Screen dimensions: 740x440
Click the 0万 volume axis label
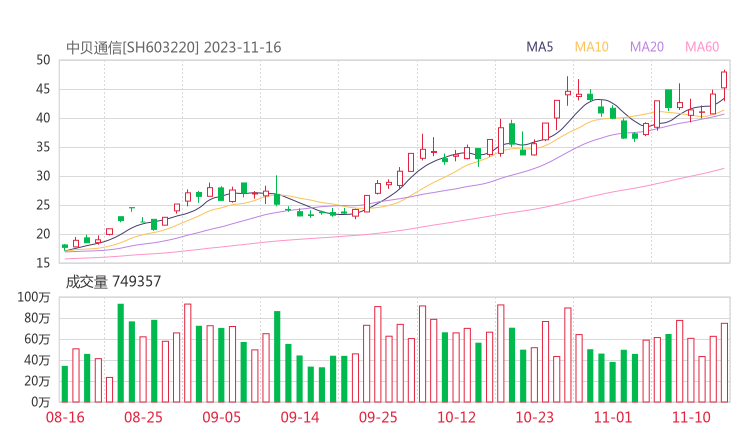(x=41, y=402)
